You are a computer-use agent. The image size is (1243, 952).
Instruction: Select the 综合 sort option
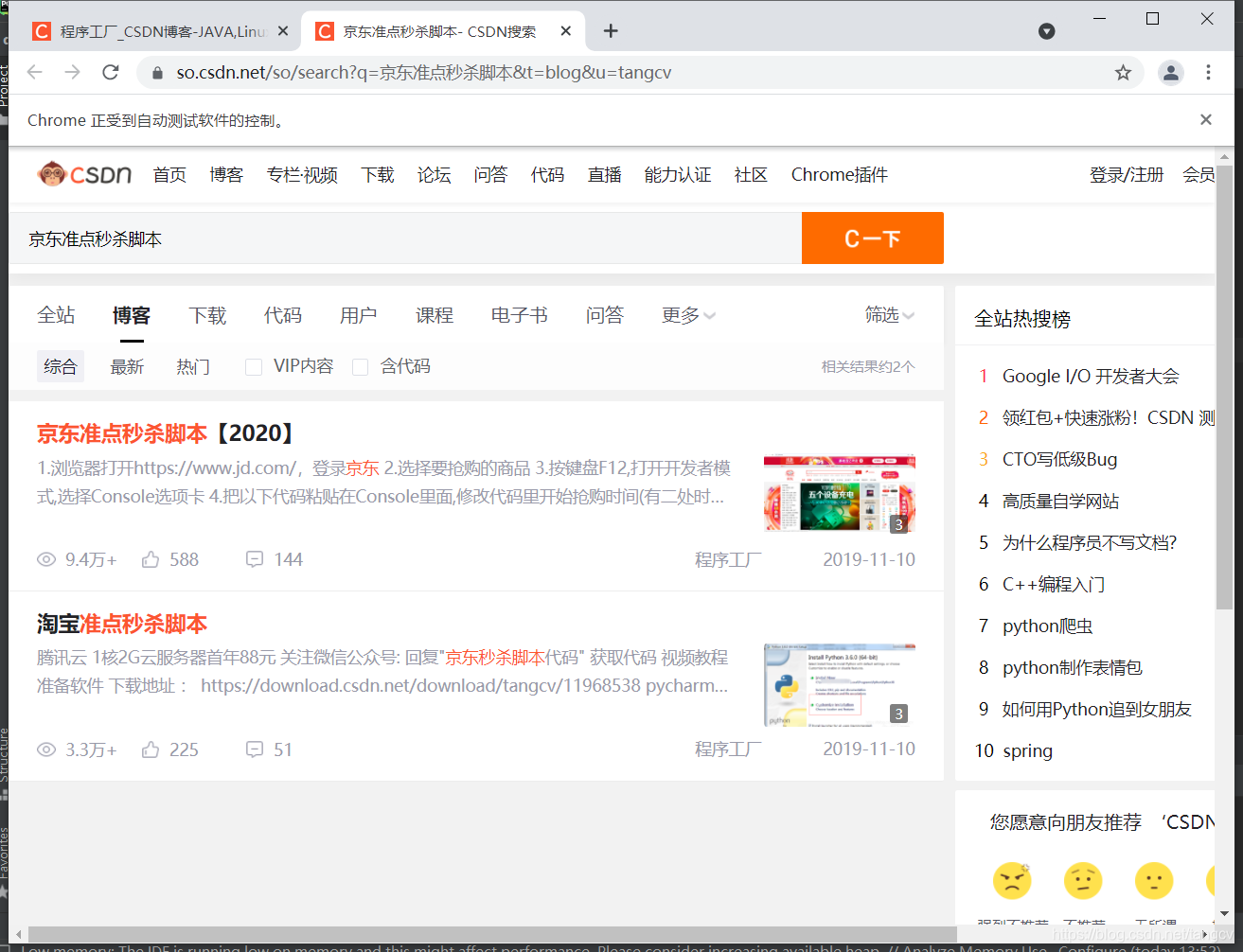tap(61, 366)
